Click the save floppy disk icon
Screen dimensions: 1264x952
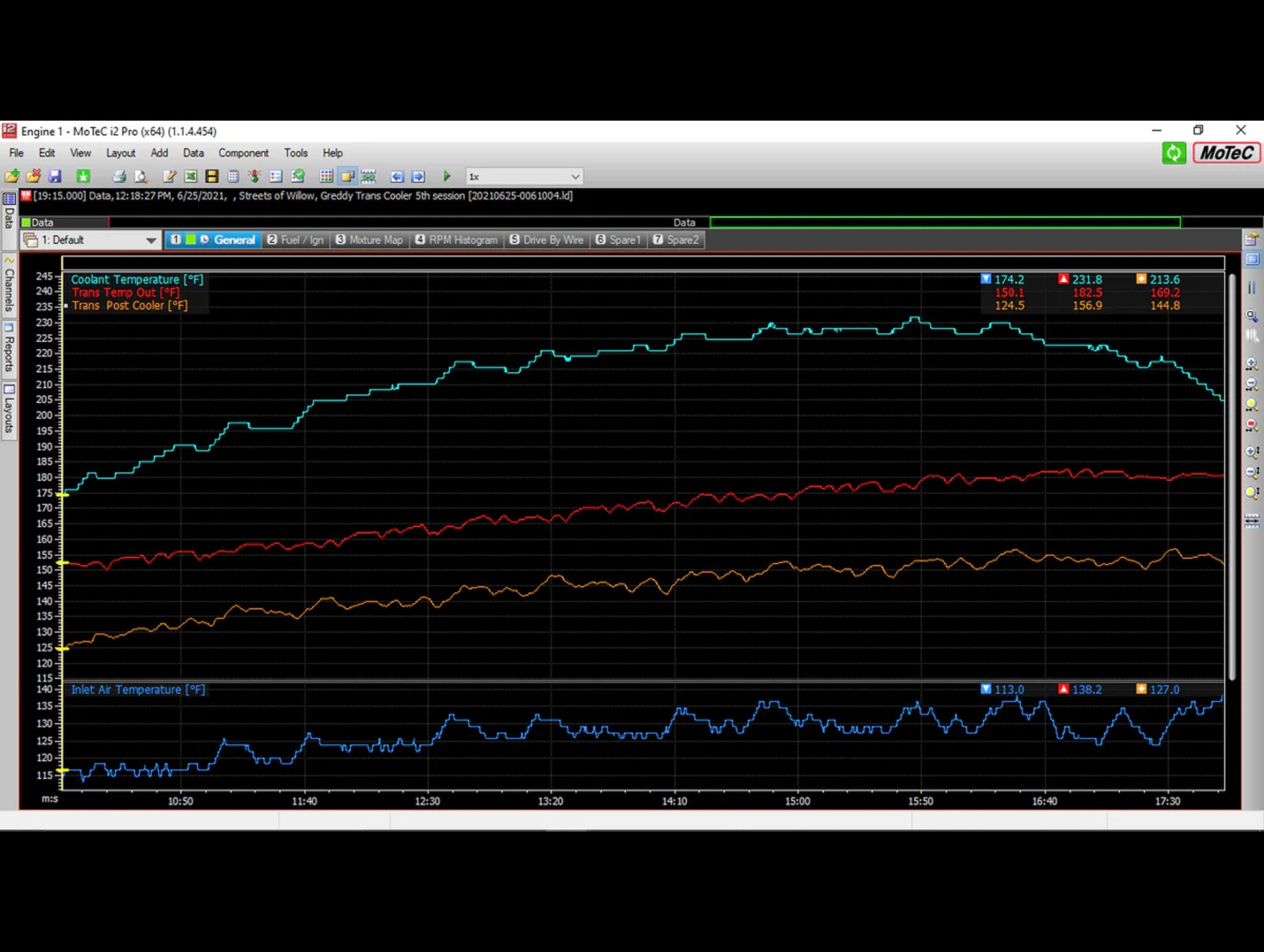click(55, 176)
